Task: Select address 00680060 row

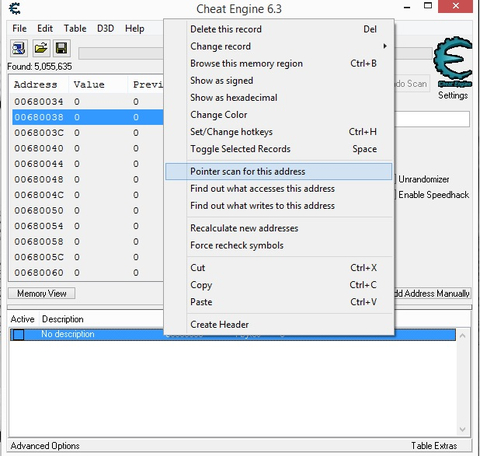Action: tap(88, 273)
